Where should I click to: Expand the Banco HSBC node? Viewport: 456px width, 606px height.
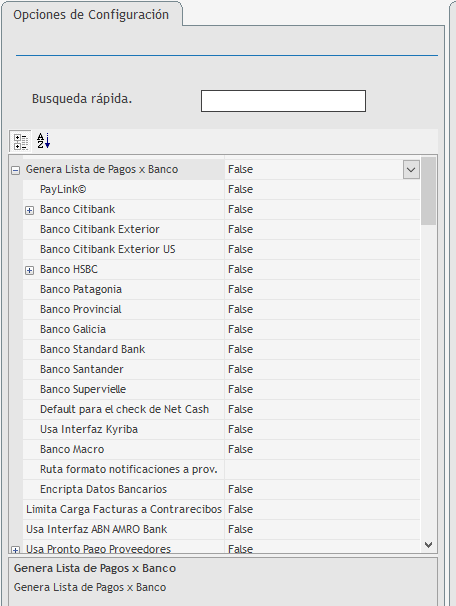point(29,270)
